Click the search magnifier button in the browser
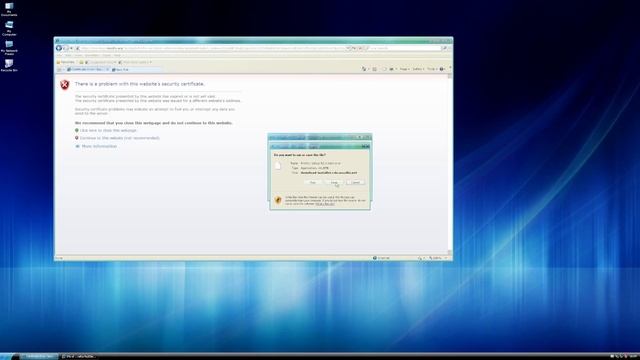This screenshot has height=360, width=640. point(445,48)
